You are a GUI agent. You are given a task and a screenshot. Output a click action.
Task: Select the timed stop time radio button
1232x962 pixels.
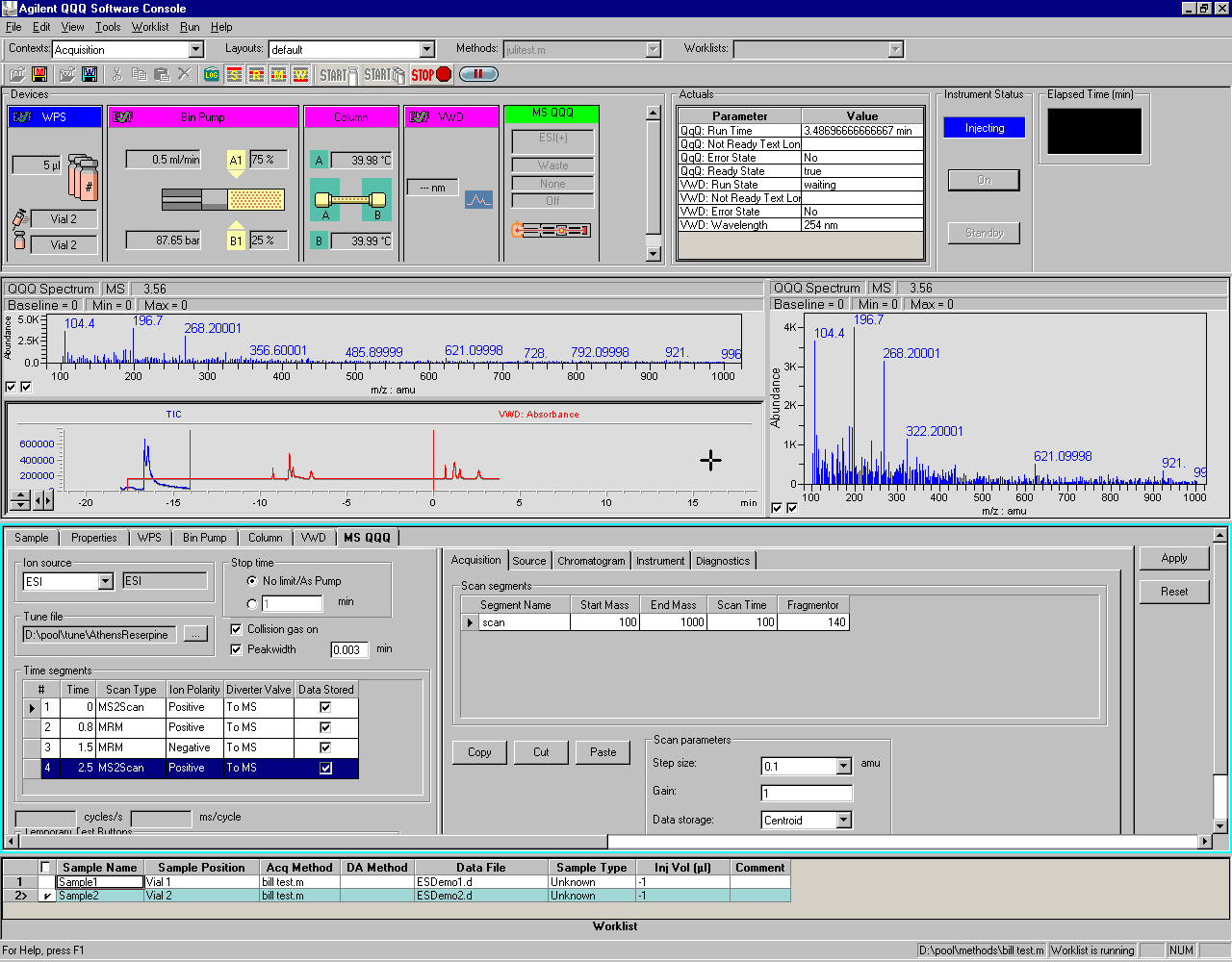point(252,604)
